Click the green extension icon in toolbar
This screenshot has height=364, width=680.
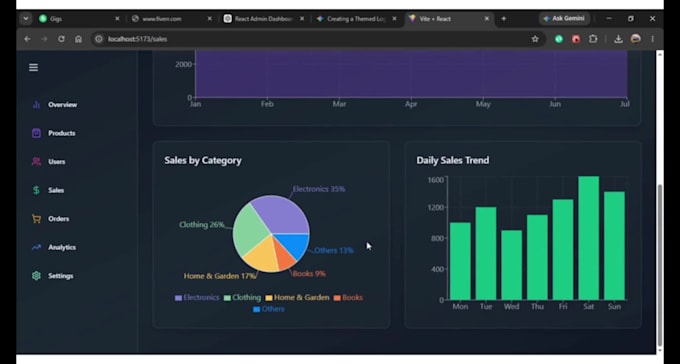559,39
